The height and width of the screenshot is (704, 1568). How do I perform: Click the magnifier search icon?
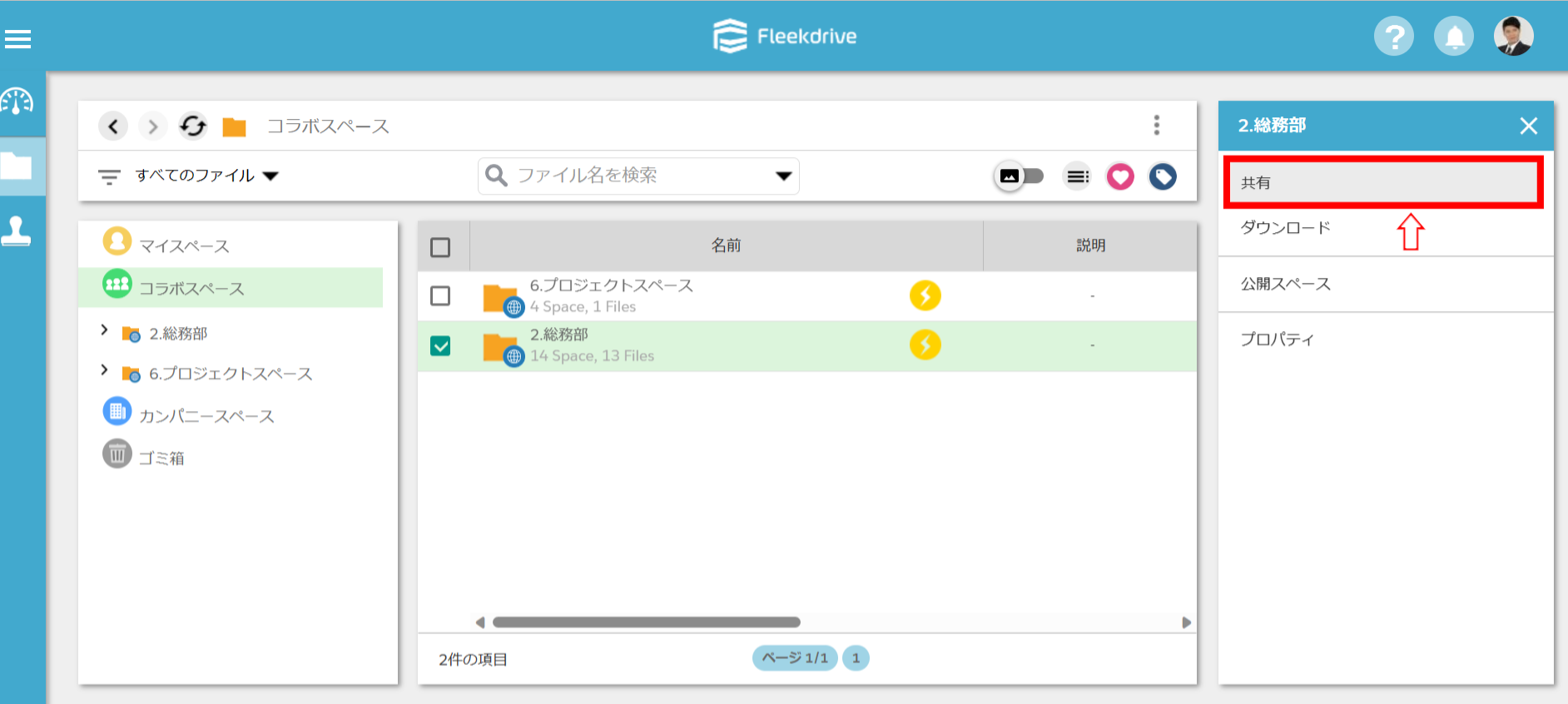[x=496, y=176]
